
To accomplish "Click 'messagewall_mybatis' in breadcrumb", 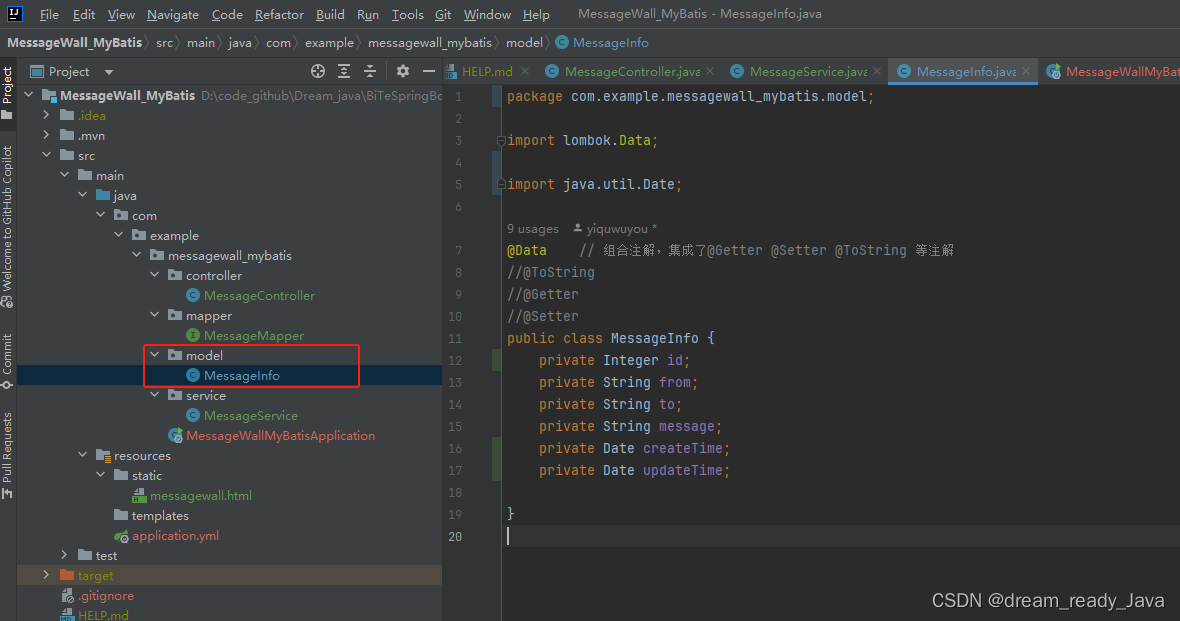I will pos(430,43).
